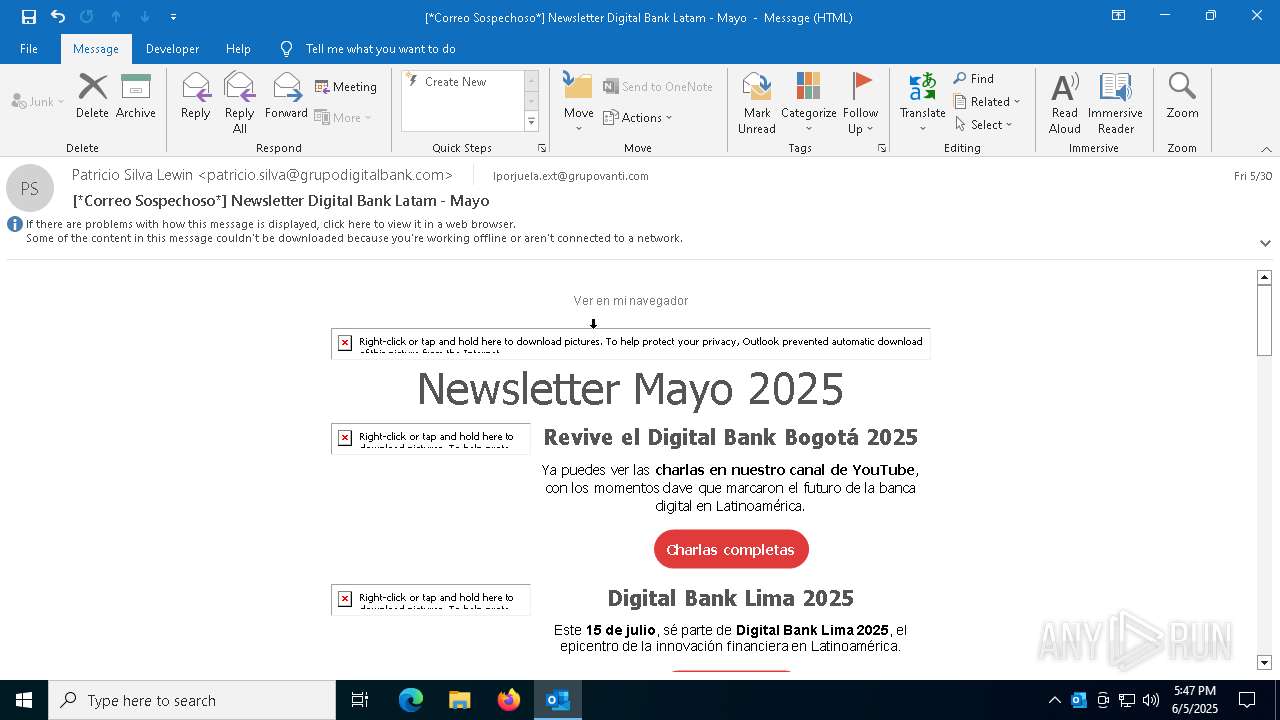Open Customize Quick Access Toolbar dropdown
Screen dimensions: 1280x720
pyautogui.click(x=173, y=17)
